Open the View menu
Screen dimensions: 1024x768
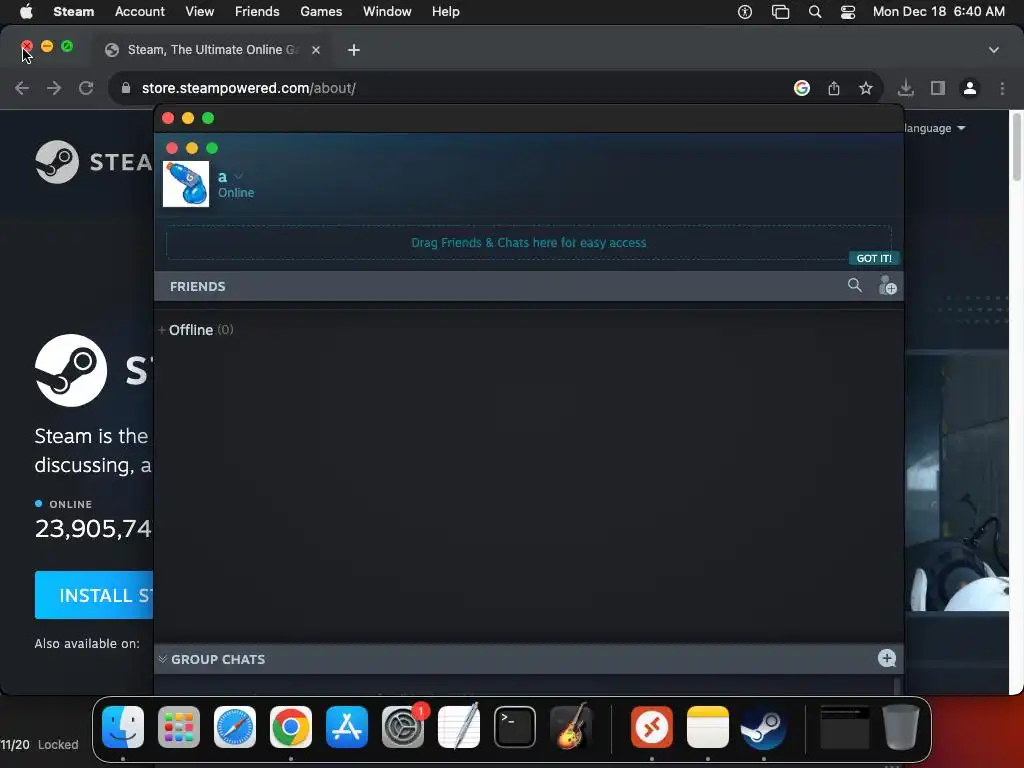(199, 12)
